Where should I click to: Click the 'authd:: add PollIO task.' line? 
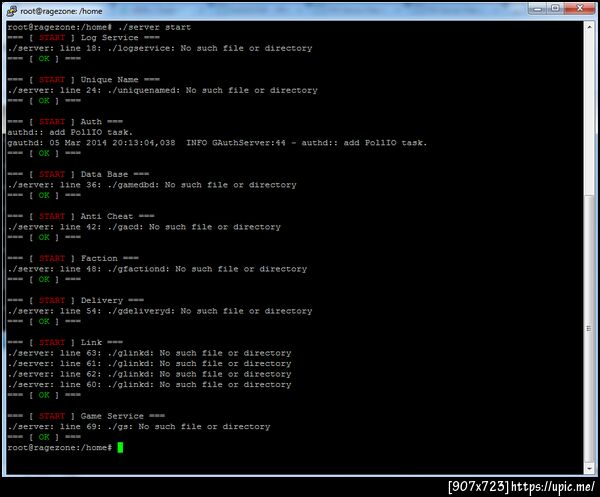click(x=70, y=132)
